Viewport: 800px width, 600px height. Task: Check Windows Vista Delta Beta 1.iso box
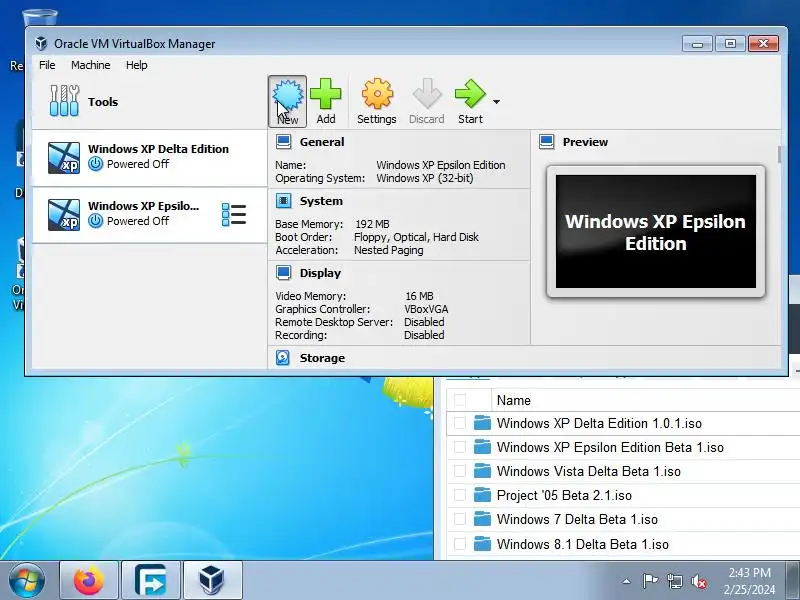pyautogui.click(x=460, y=471)
